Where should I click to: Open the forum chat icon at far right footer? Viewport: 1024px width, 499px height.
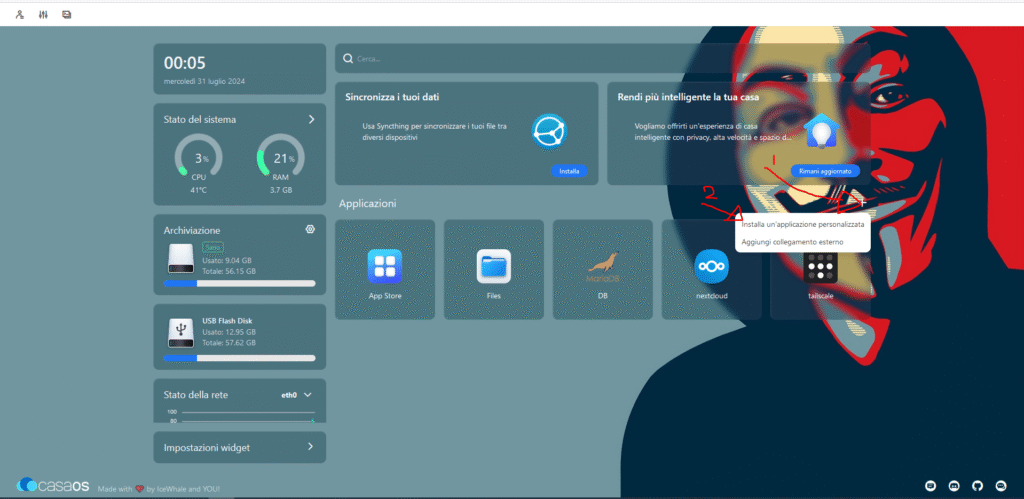pyautogui.click(x=1001, y=486)
